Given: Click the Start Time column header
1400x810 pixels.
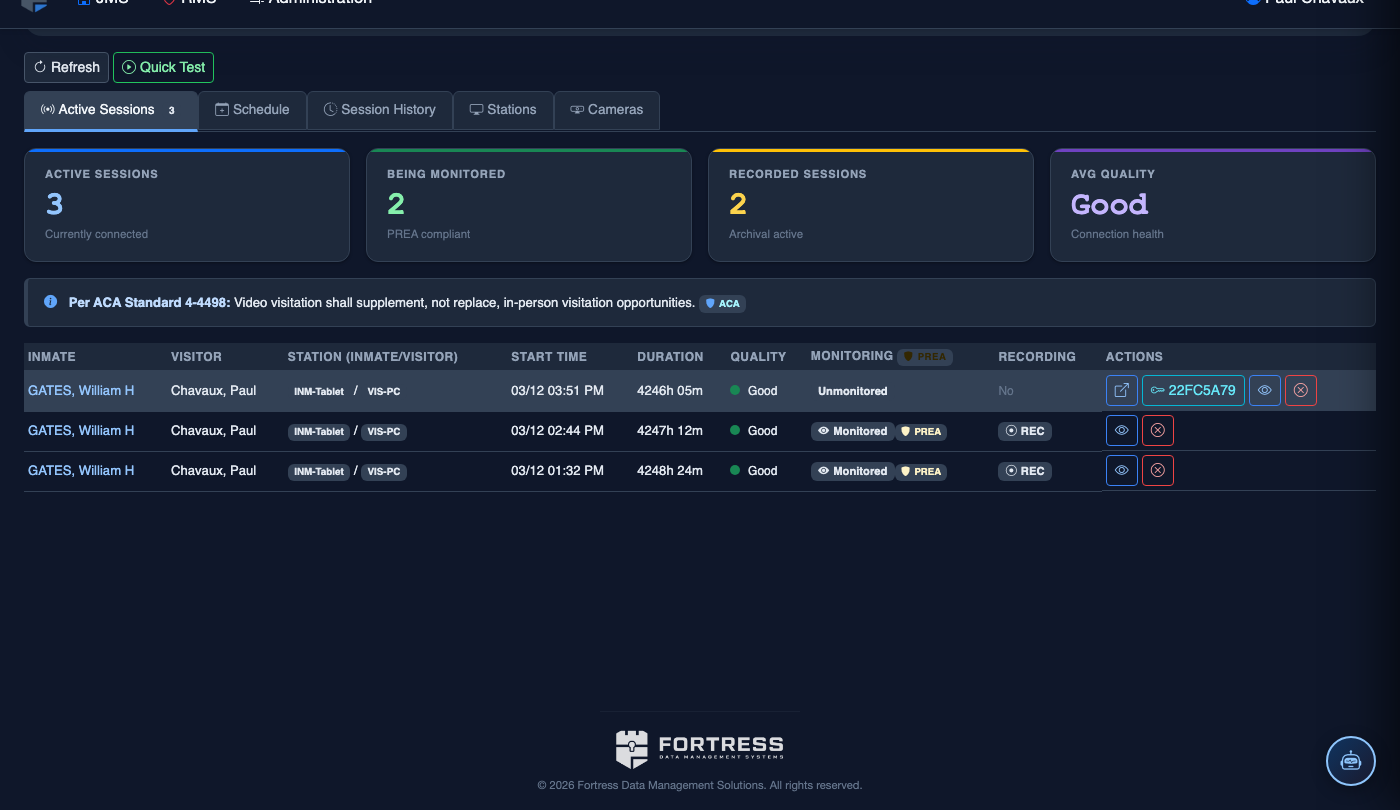Looking at the screenshot, I should coord(549,357).
